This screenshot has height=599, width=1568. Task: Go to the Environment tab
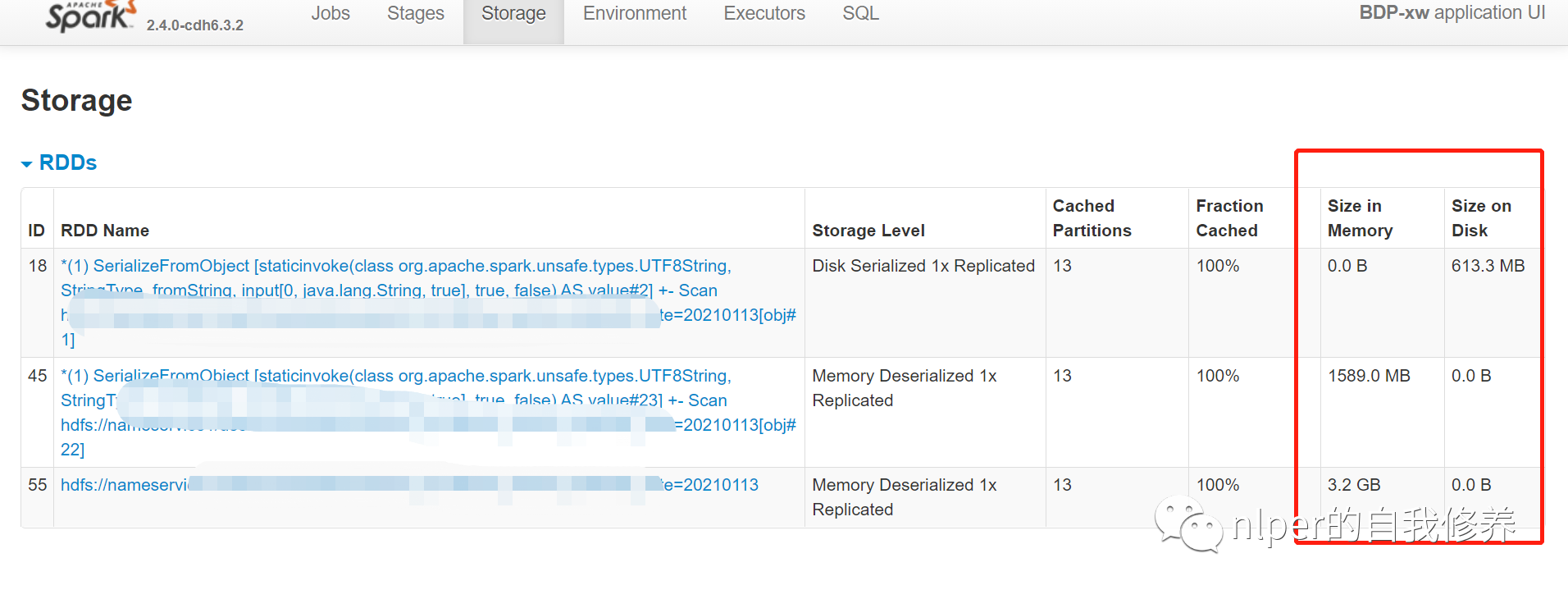coord(635,14)
